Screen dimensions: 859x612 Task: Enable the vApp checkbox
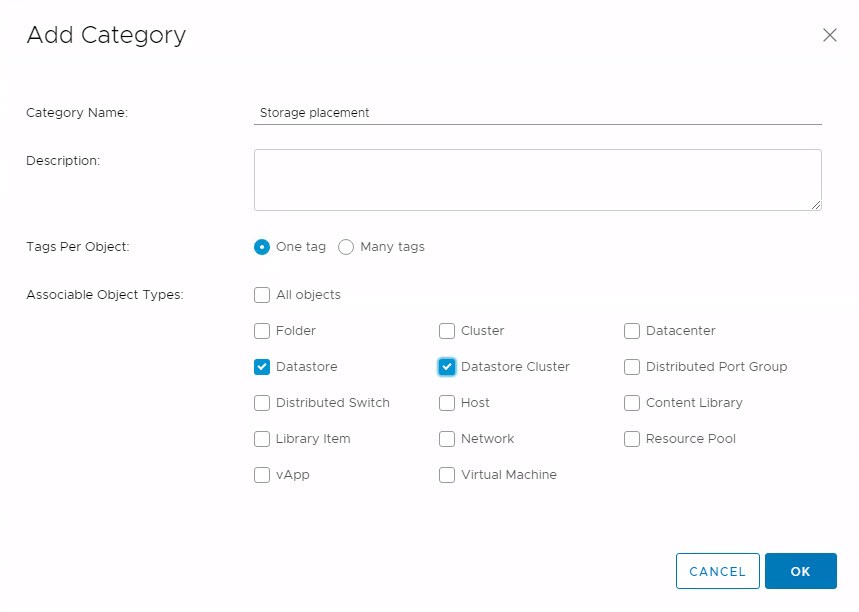point(262,475)
